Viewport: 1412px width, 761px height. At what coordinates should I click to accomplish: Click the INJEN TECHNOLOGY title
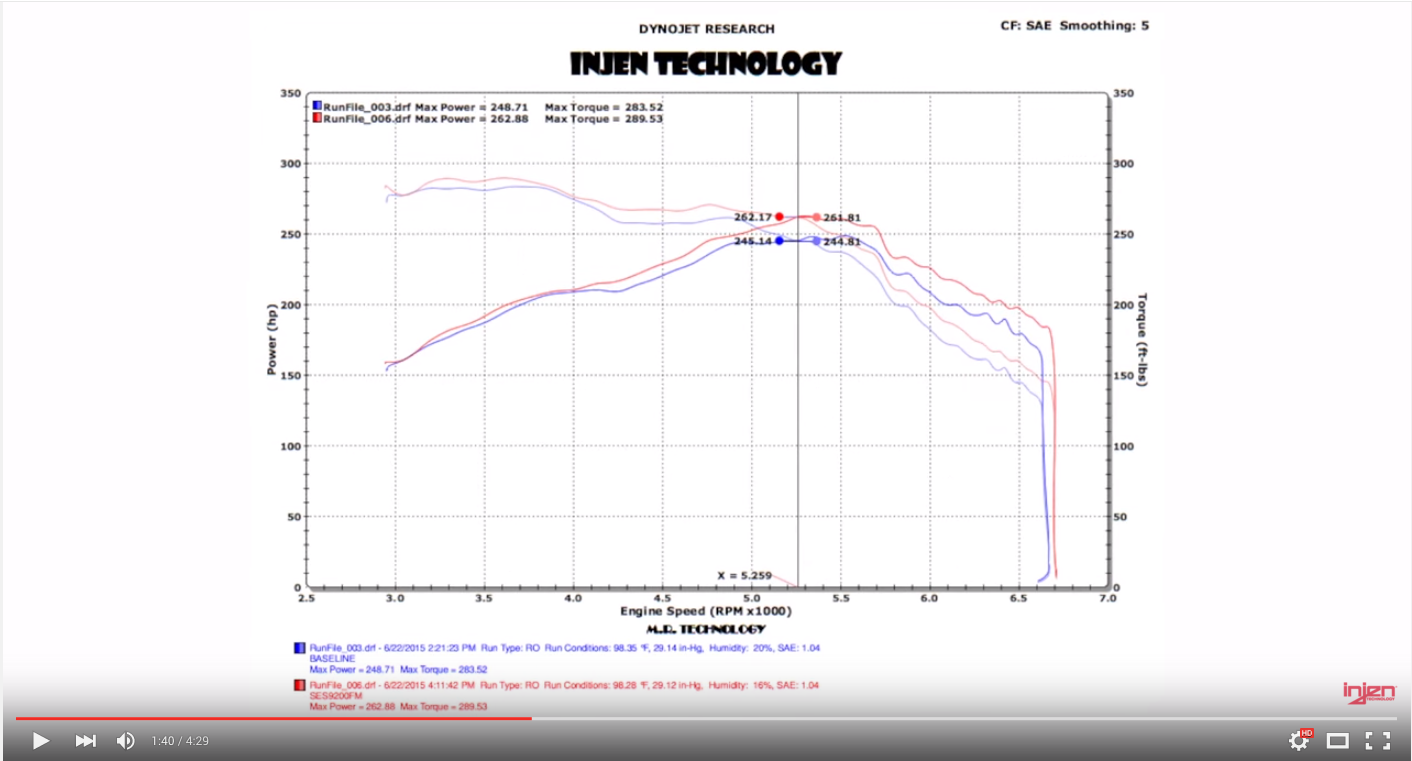(x=706, y=62)
